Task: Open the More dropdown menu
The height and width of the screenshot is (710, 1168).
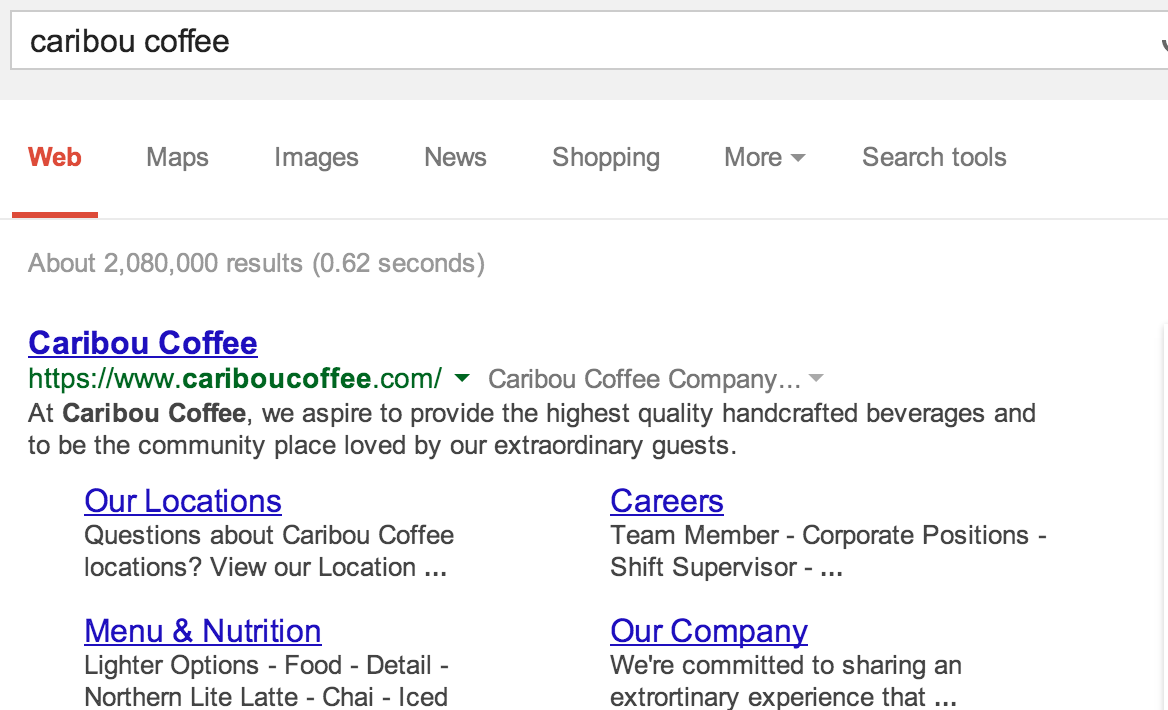Action: 764,157
